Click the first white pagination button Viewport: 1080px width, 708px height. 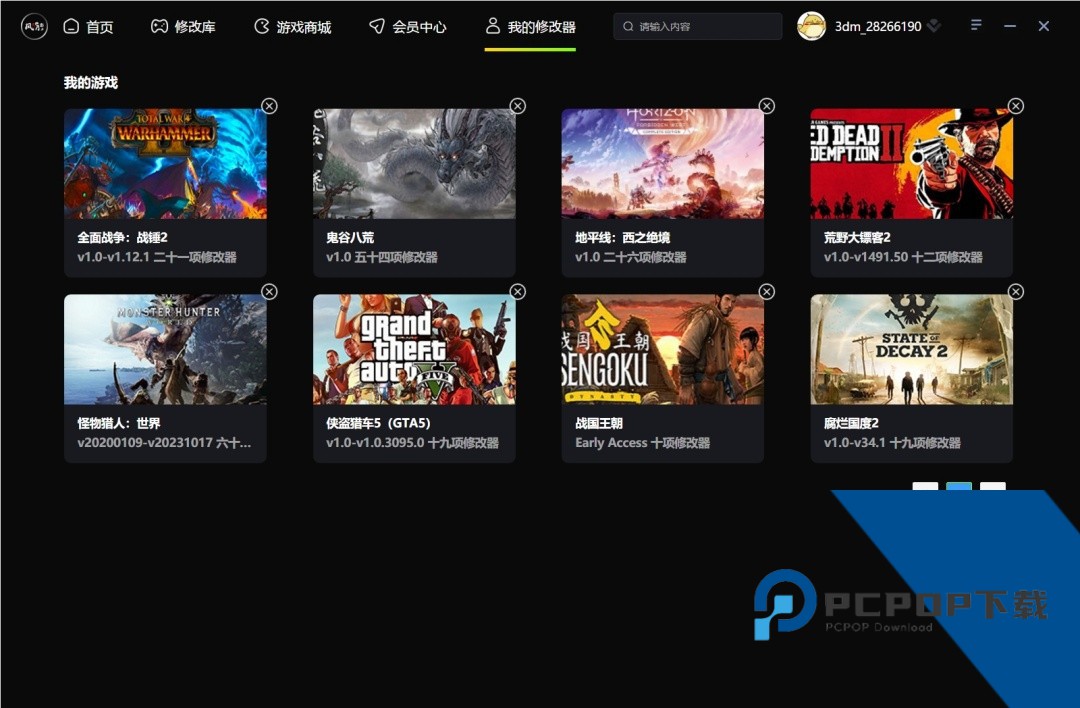pyautogui.click(x=925, y=486)
